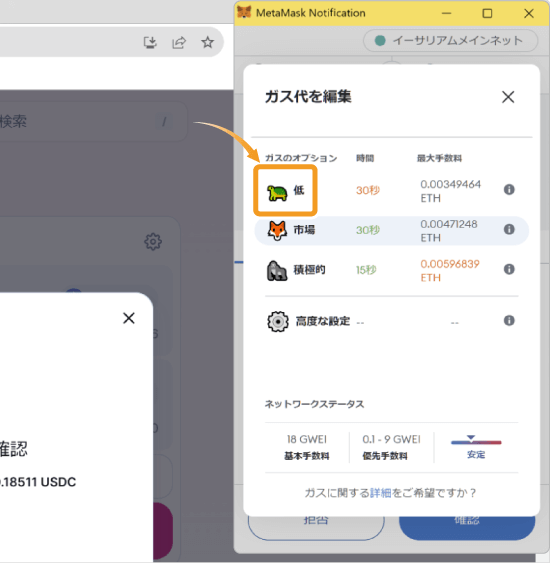
Task: Maximize the MetaMask Notification window
Action: point(487,13)
